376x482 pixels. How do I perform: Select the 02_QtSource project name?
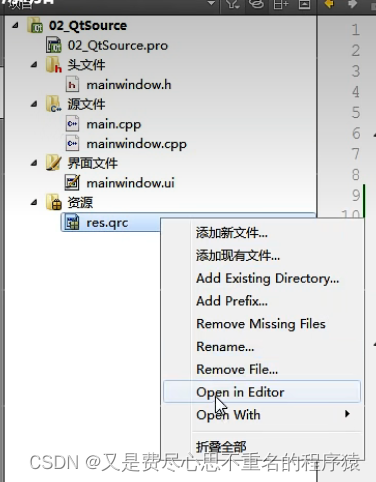point(88,26)
